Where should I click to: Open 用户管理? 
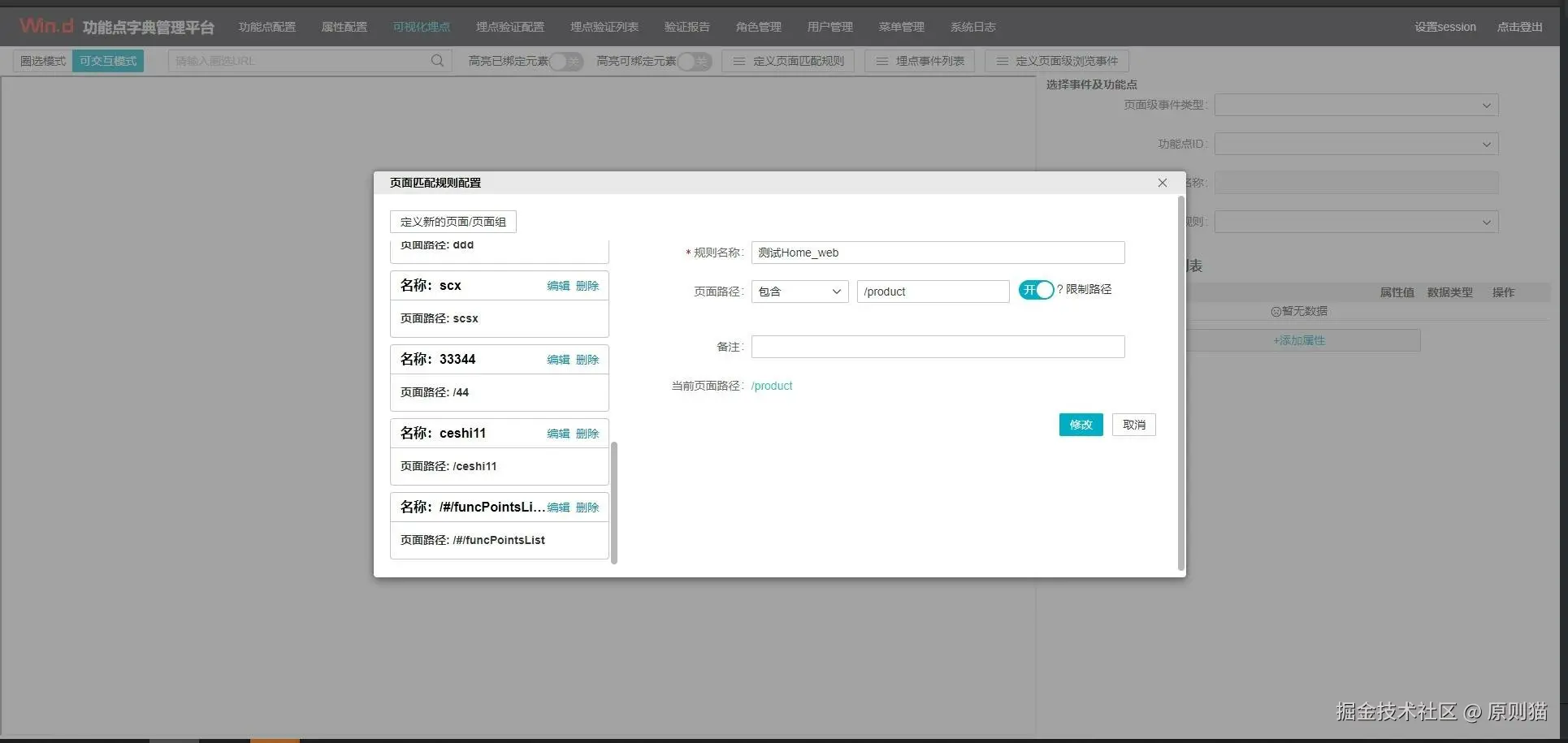830,27
